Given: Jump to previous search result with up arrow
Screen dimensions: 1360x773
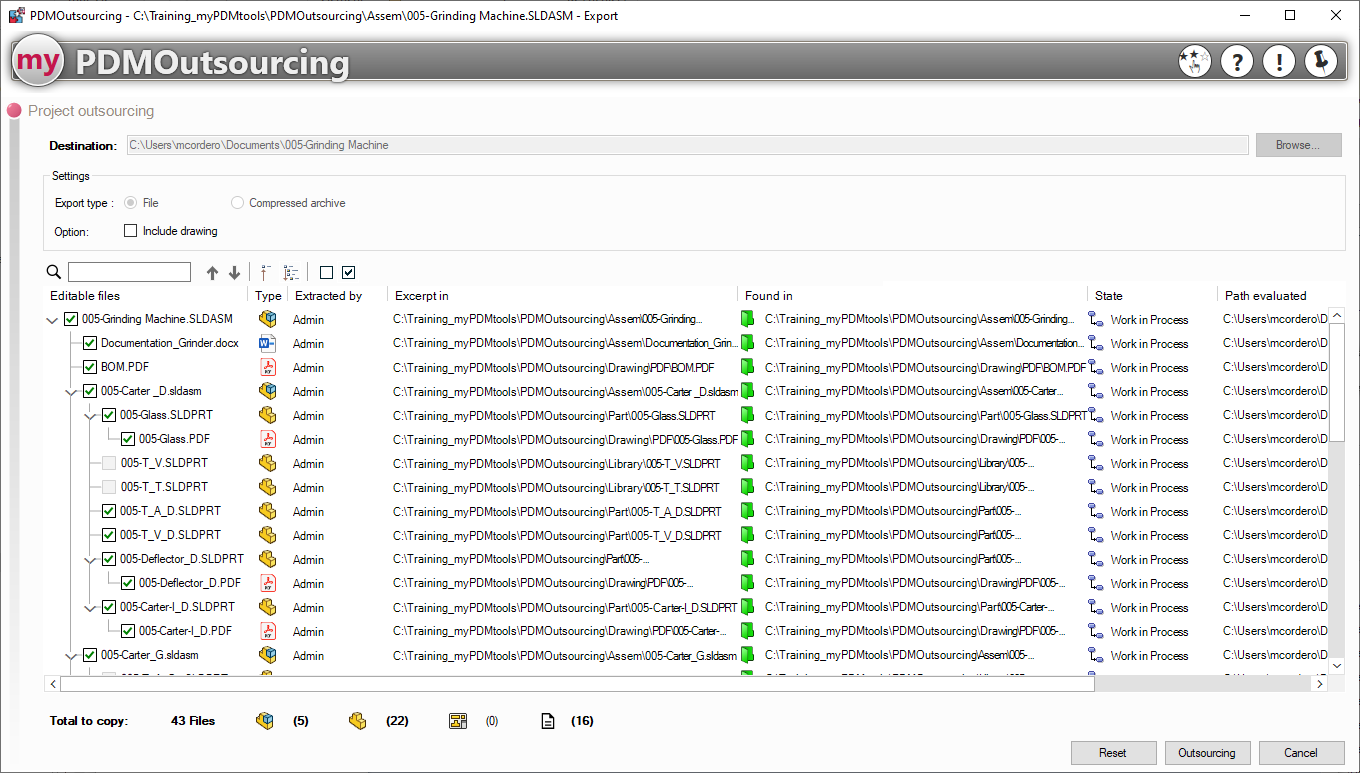Looking at the screenshot, I should [x=212, y=273].
